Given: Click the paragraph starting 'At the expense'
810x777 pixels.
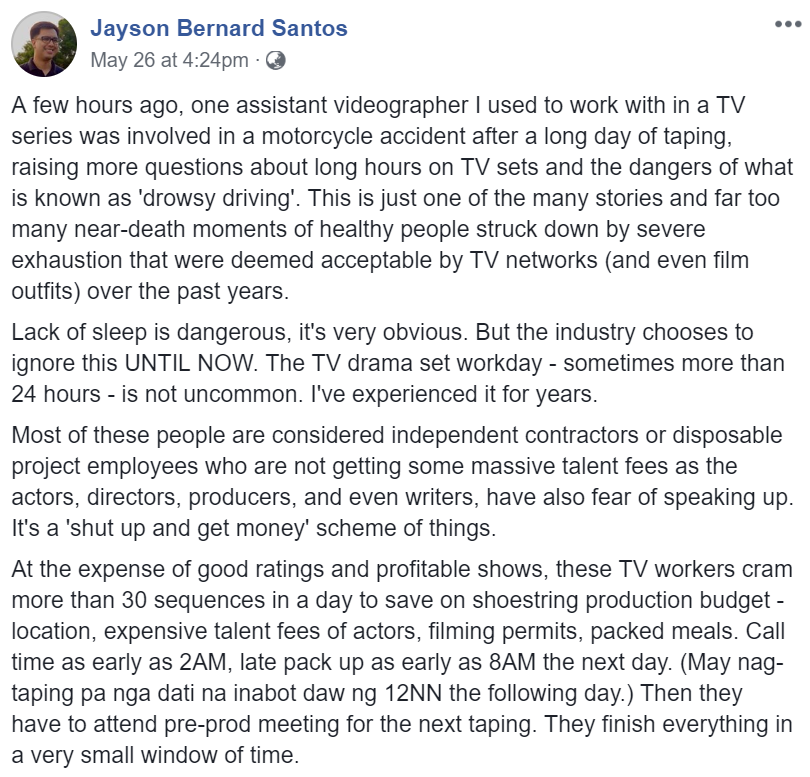Looking at the screenshot, I should click(402, 662).
